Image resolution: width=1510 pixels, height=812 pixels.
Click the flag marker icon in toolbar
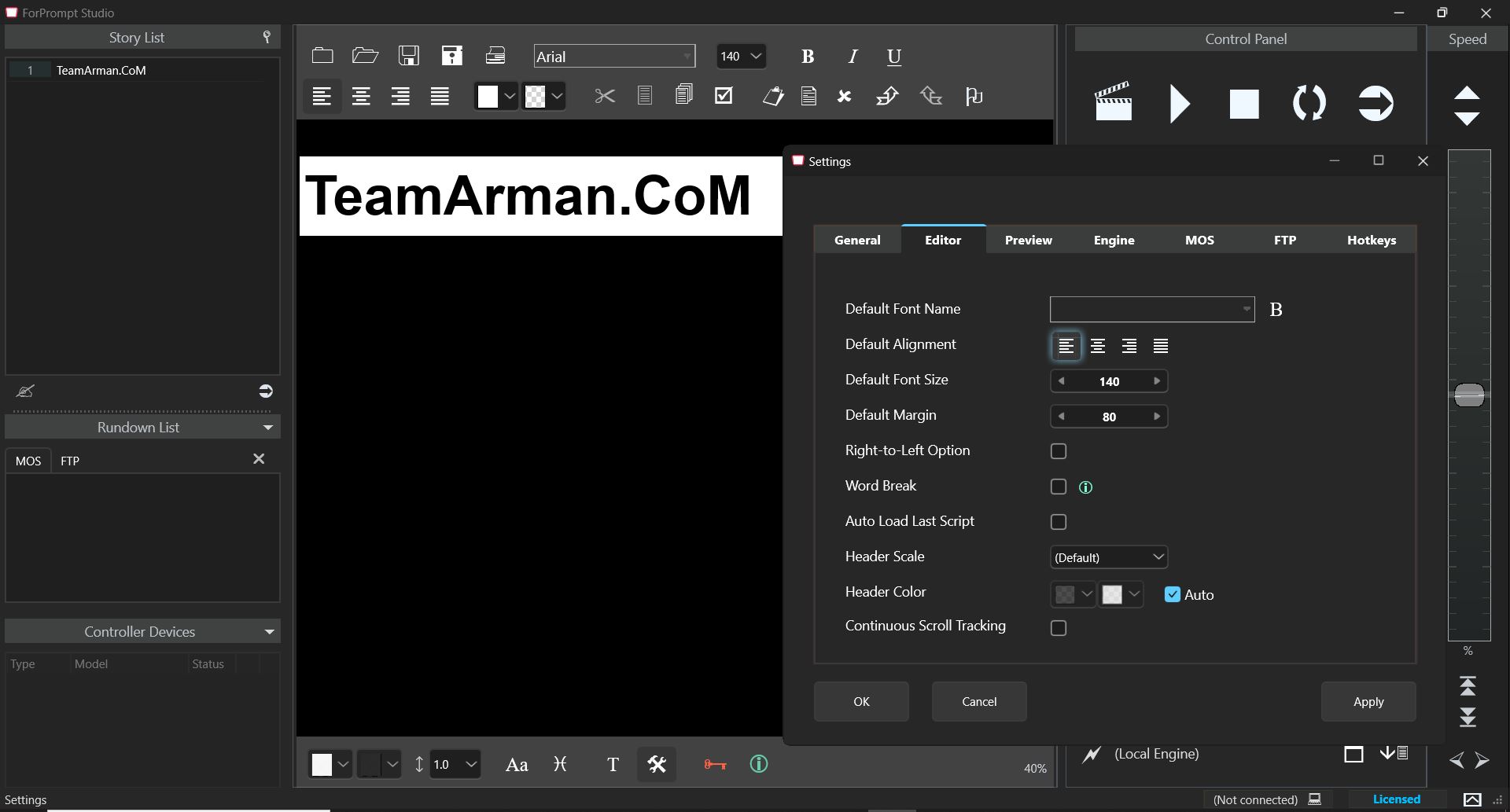point(974,96)
